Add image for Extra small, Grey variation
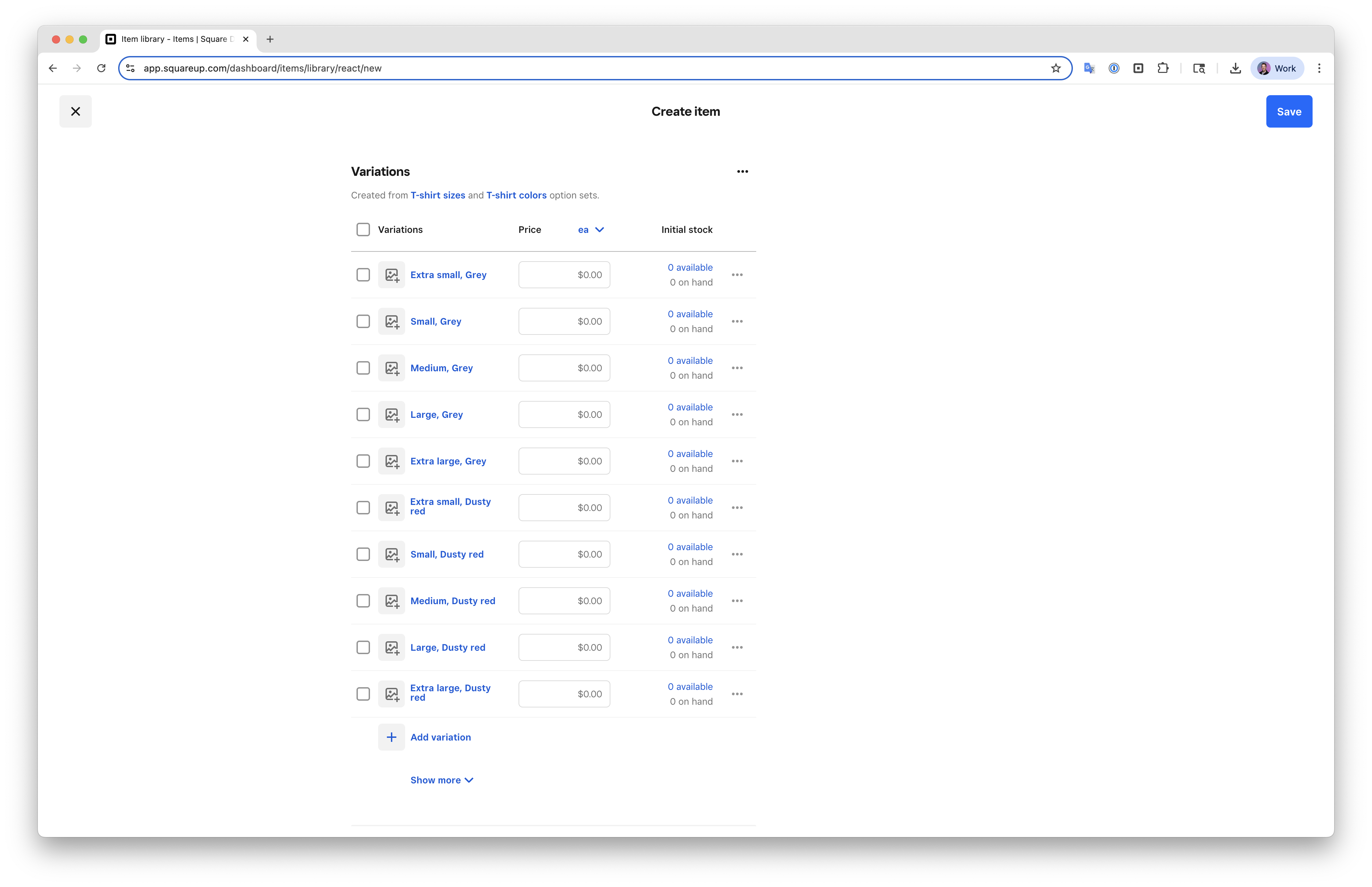This screenshot has height=887, width=1372. [392, 275]
